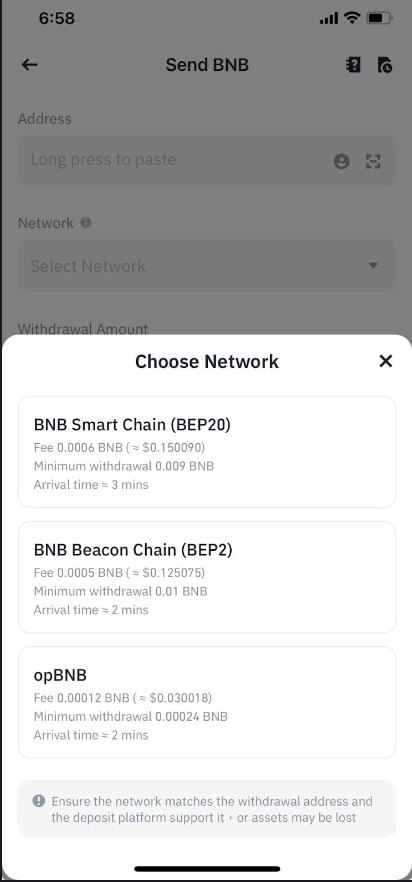Tap the home indicator bar
Screen dimensions: 412x882
tap(207, 869)
